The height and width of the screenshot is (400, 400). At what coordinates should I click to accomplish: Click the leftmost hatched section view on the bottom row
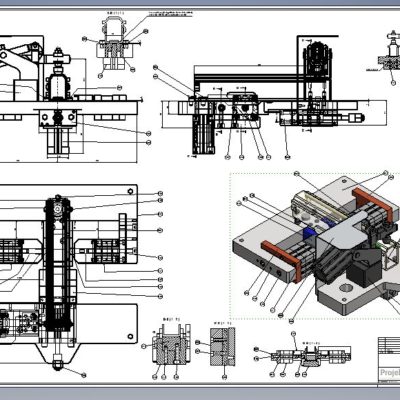[x=171, y=345]
